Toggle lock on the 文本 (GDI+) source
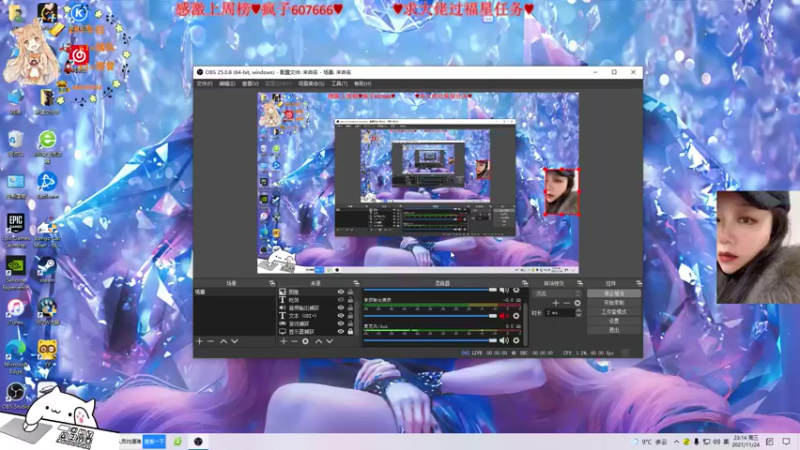The height and width of the screenshot is (450, 800). pos(351,316)
